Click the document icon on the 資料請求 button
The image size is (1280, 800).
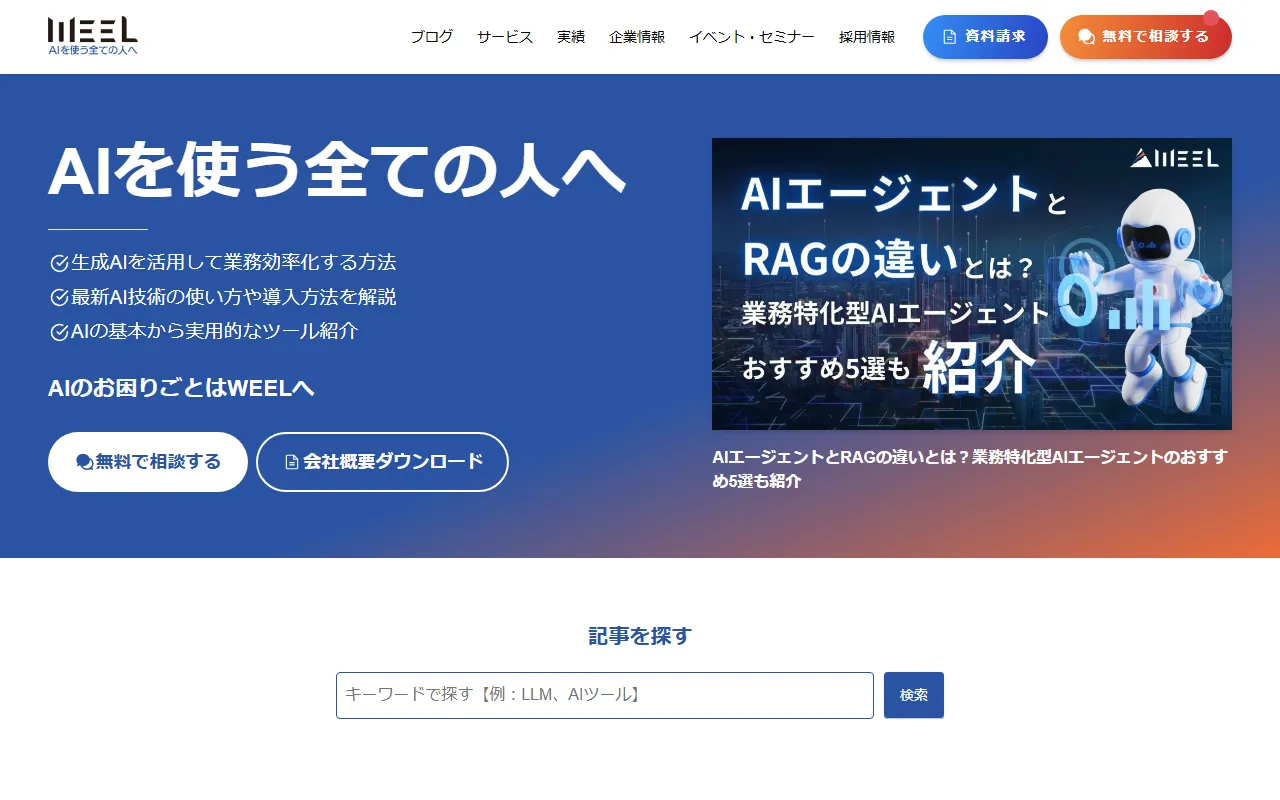point(948,36)
